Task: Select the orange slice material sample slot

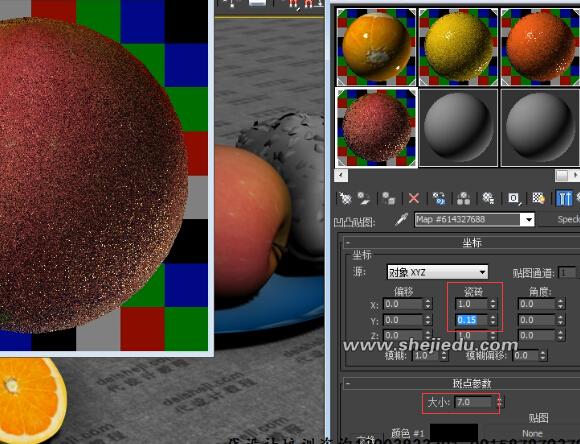Action: pos(376,47)
